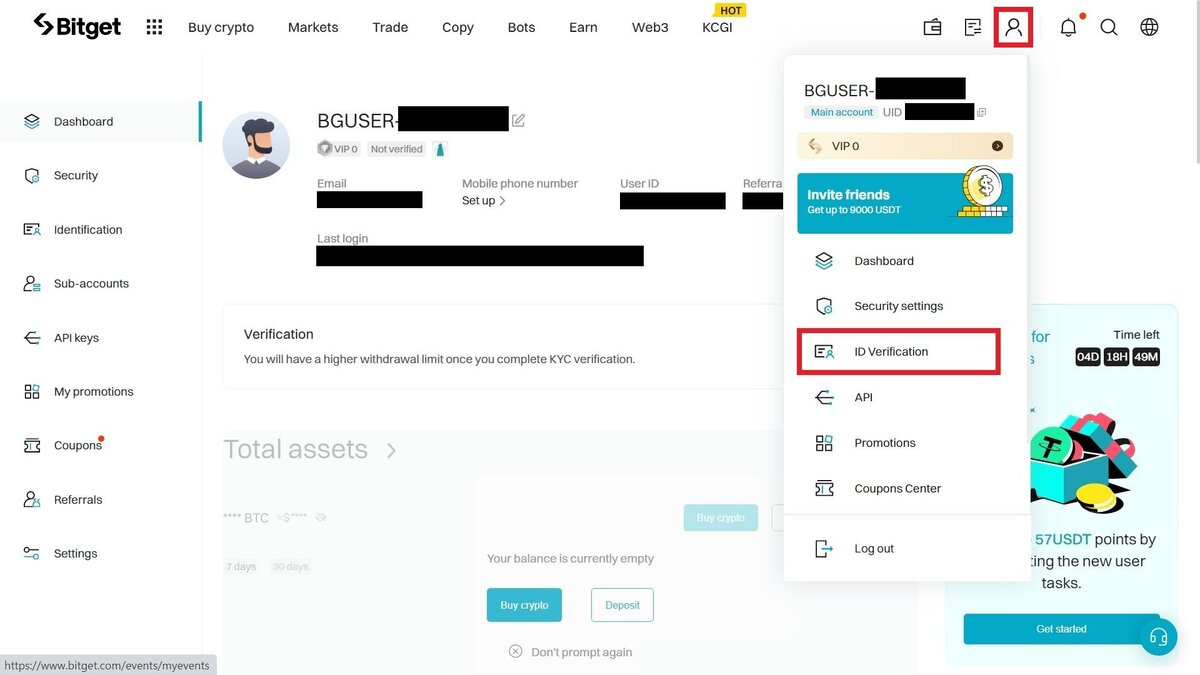Click the user avatar picture

(256, 145)
